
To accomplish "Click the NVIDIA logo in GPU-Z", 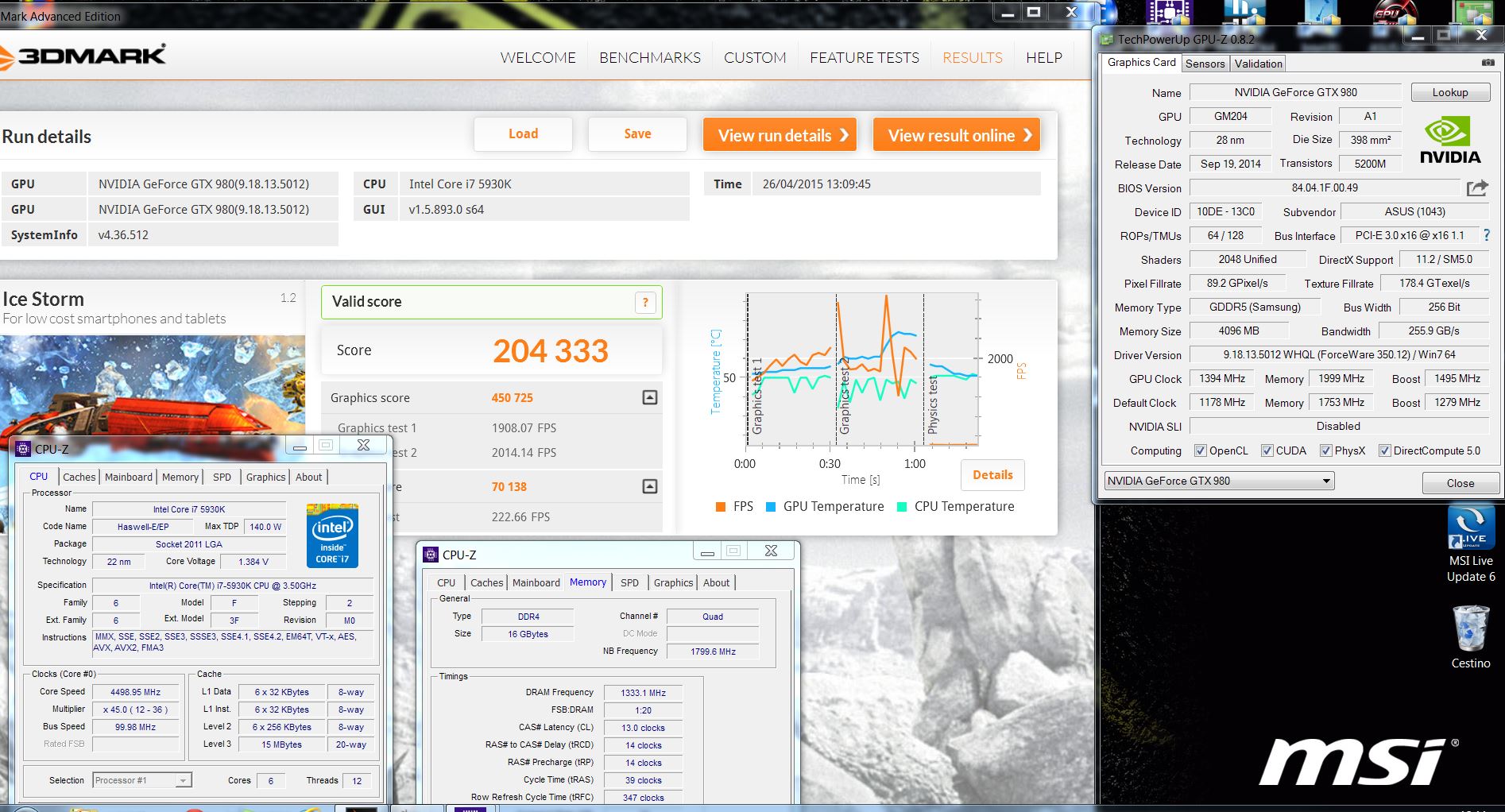I will [1450, 141].
